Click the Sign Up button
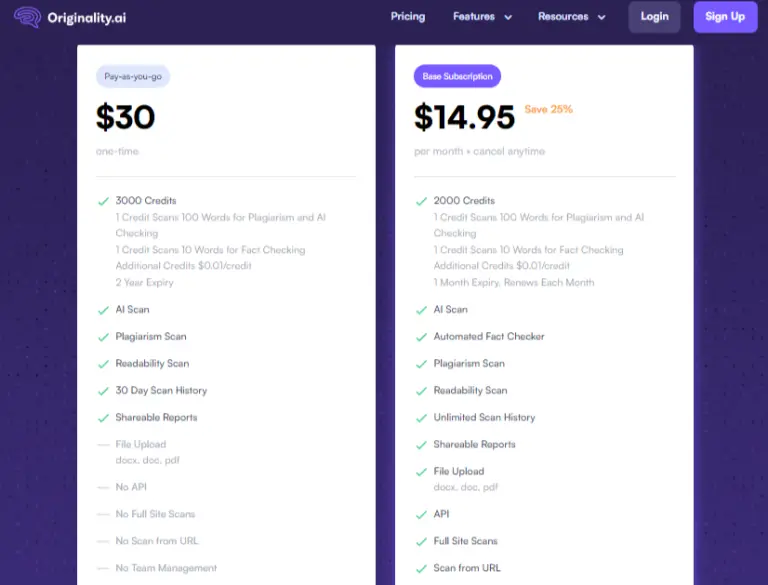 coord(725,17)
